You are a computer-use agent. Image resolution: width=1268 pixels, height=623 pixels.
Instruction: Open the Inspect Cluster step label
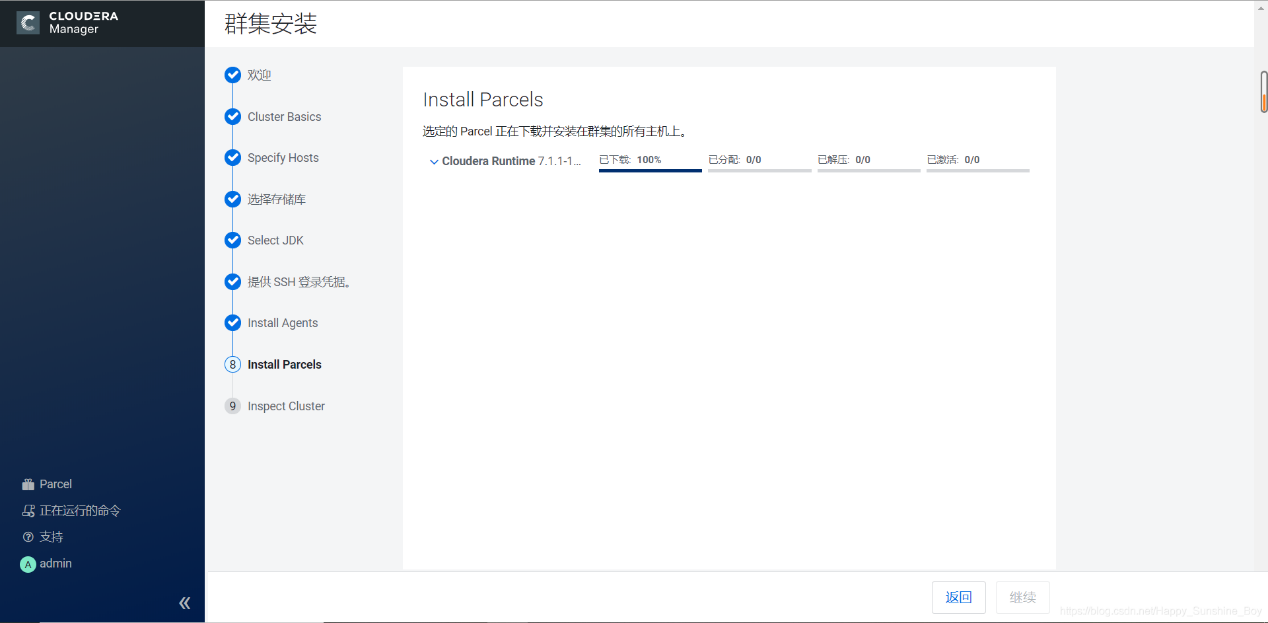pos(286,406)
